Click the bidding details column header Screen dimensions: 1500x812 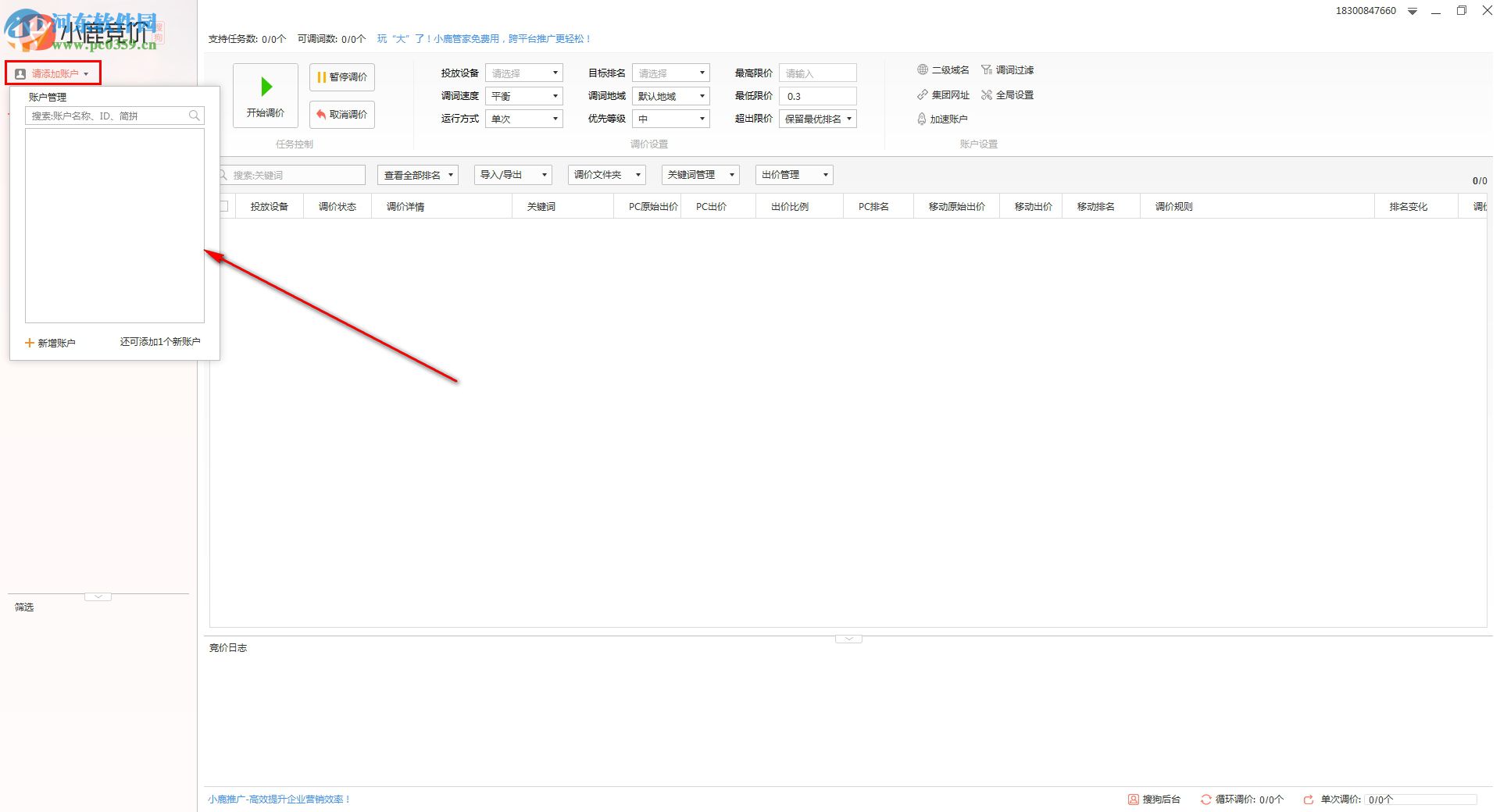tap(442, 207)
